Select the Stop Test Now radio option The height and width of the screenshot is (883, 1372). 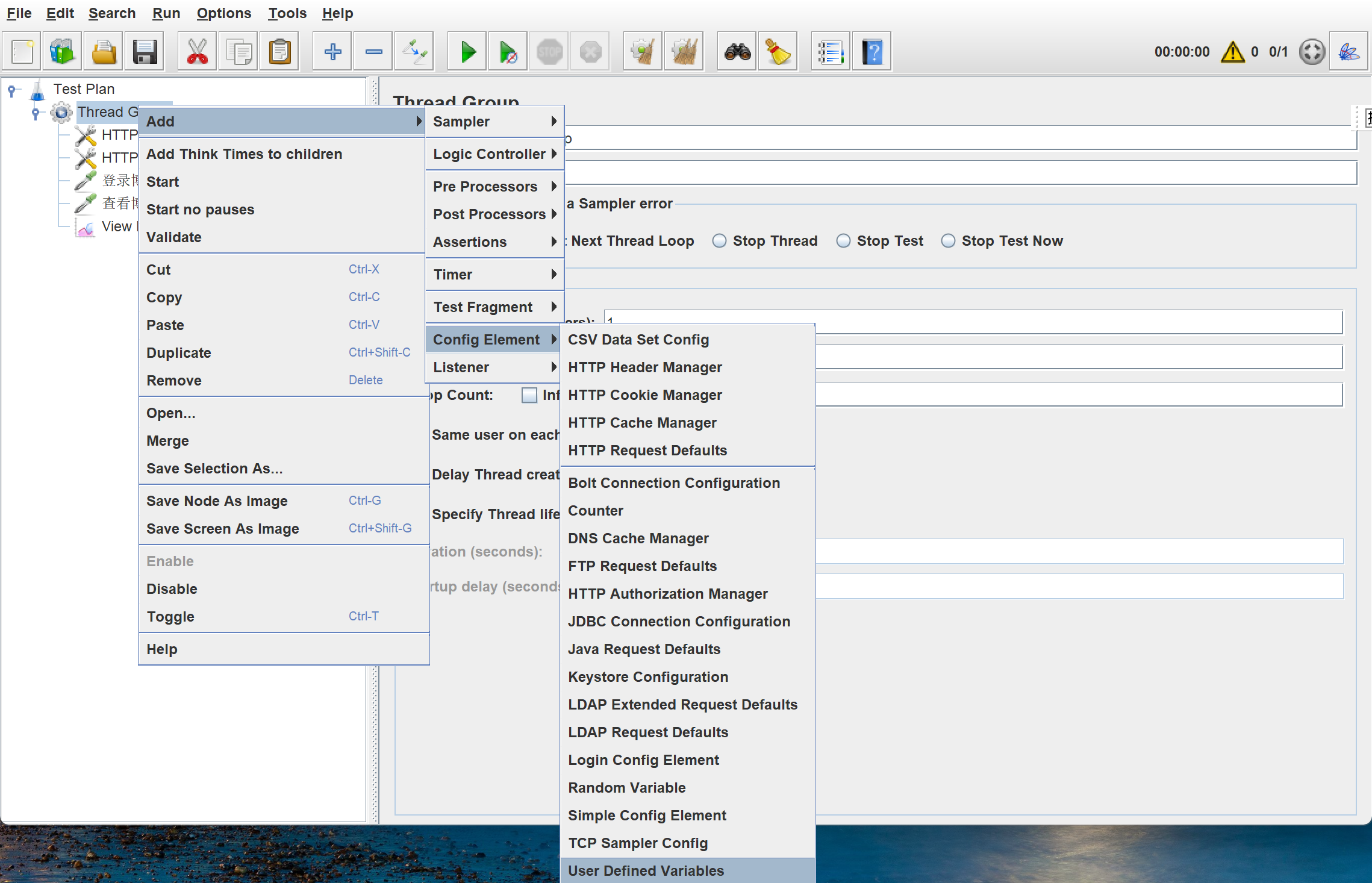(x=948, y=241)
